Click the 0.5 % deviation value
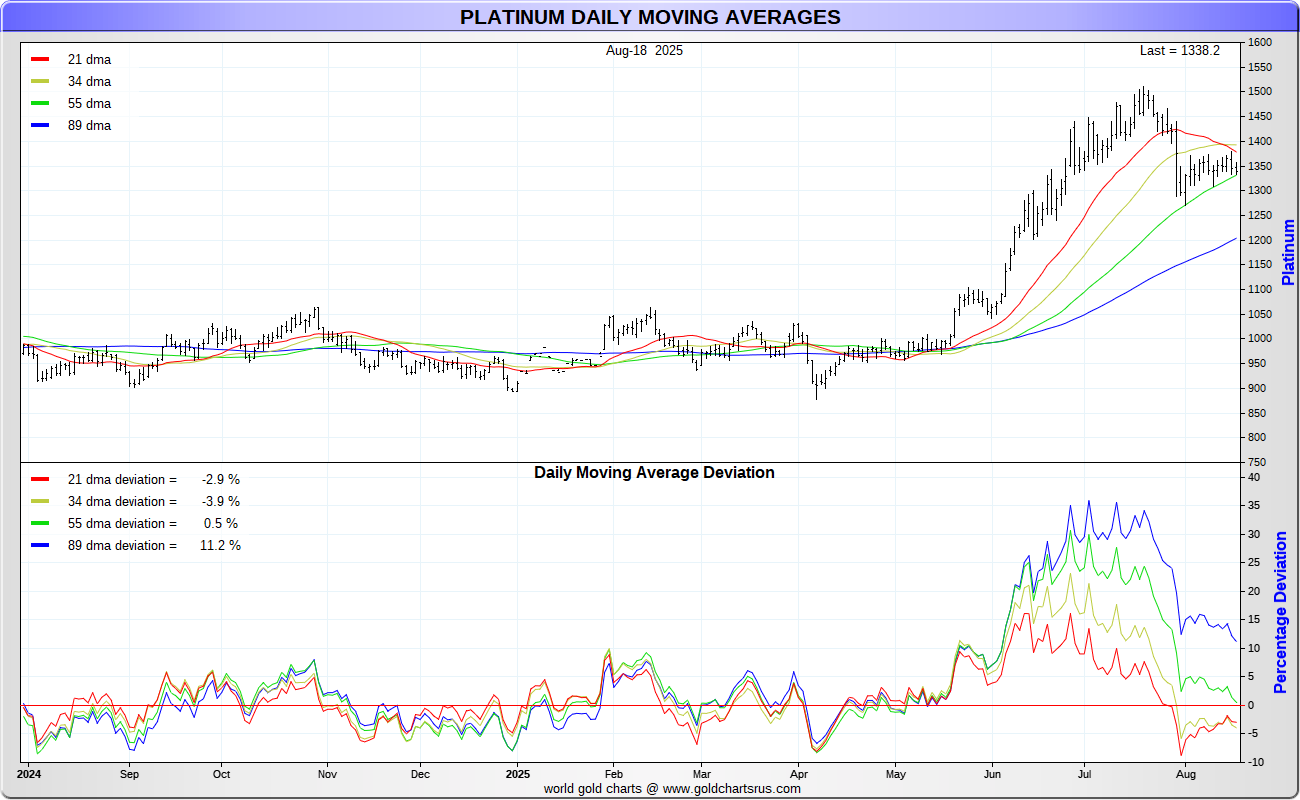1300x800 pixels. pos(221,523)
